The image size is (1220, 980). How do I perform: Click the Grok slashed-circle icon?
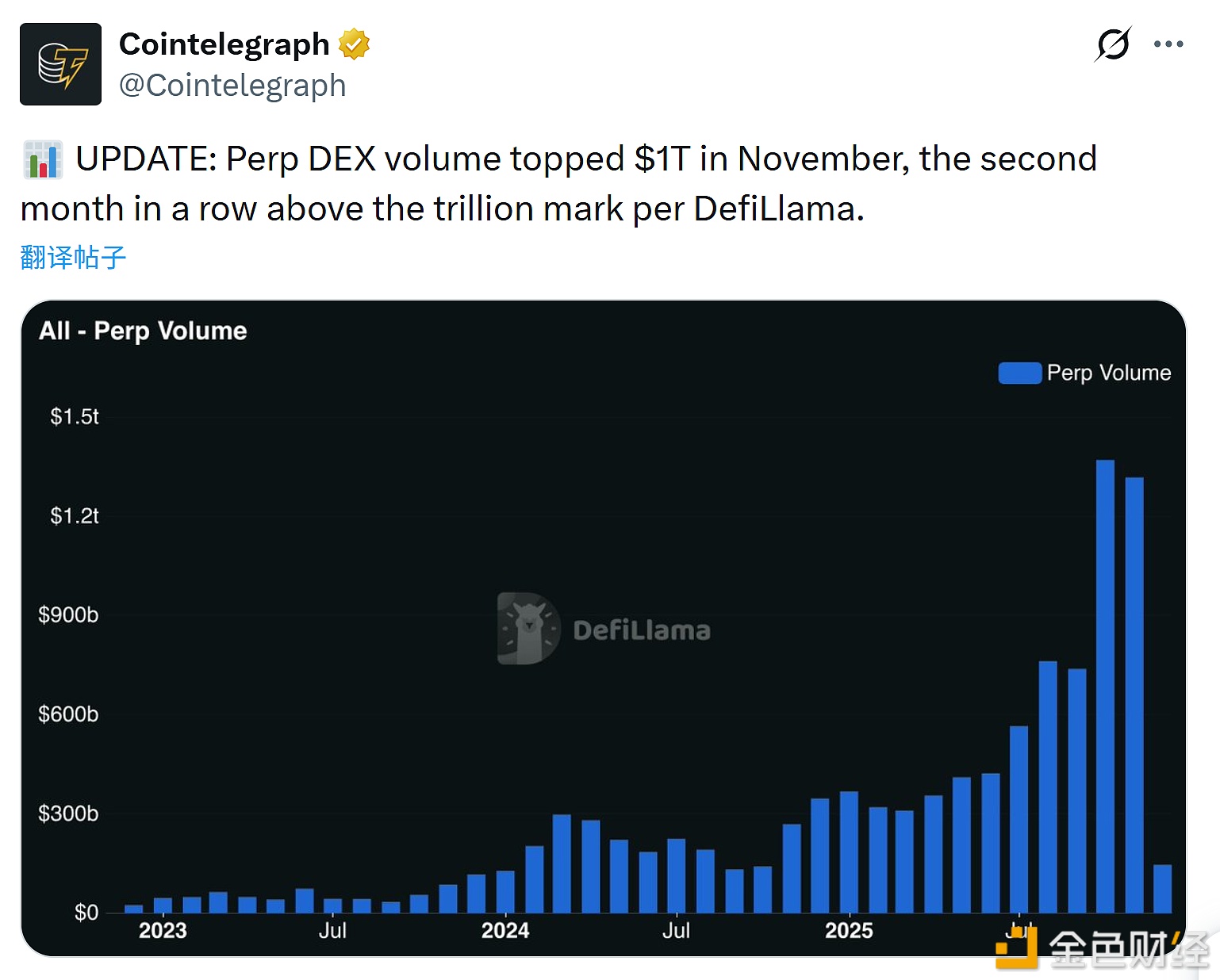1112,44
